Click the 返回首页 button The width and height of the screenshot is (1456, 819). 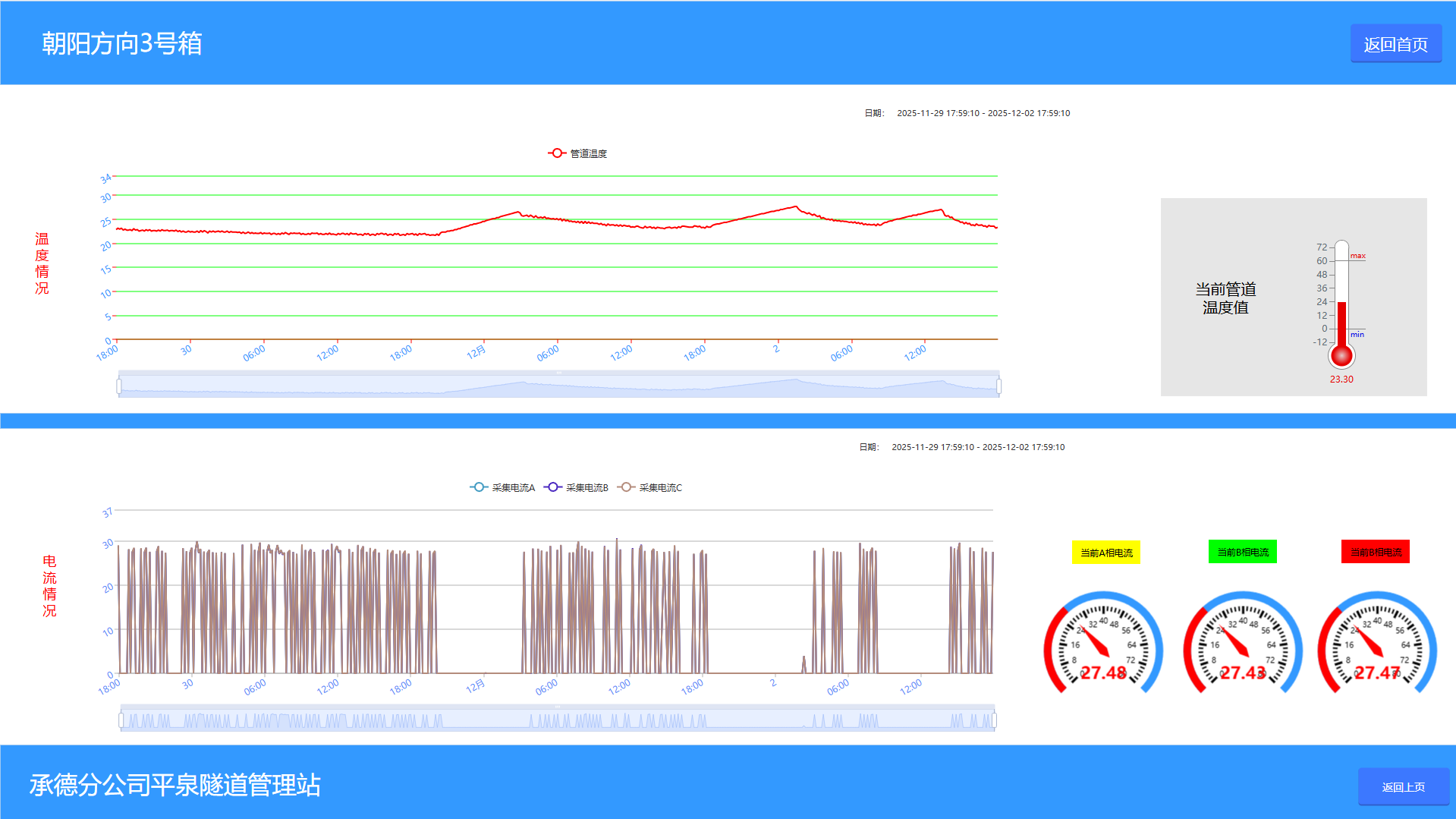pos(1395,44)
